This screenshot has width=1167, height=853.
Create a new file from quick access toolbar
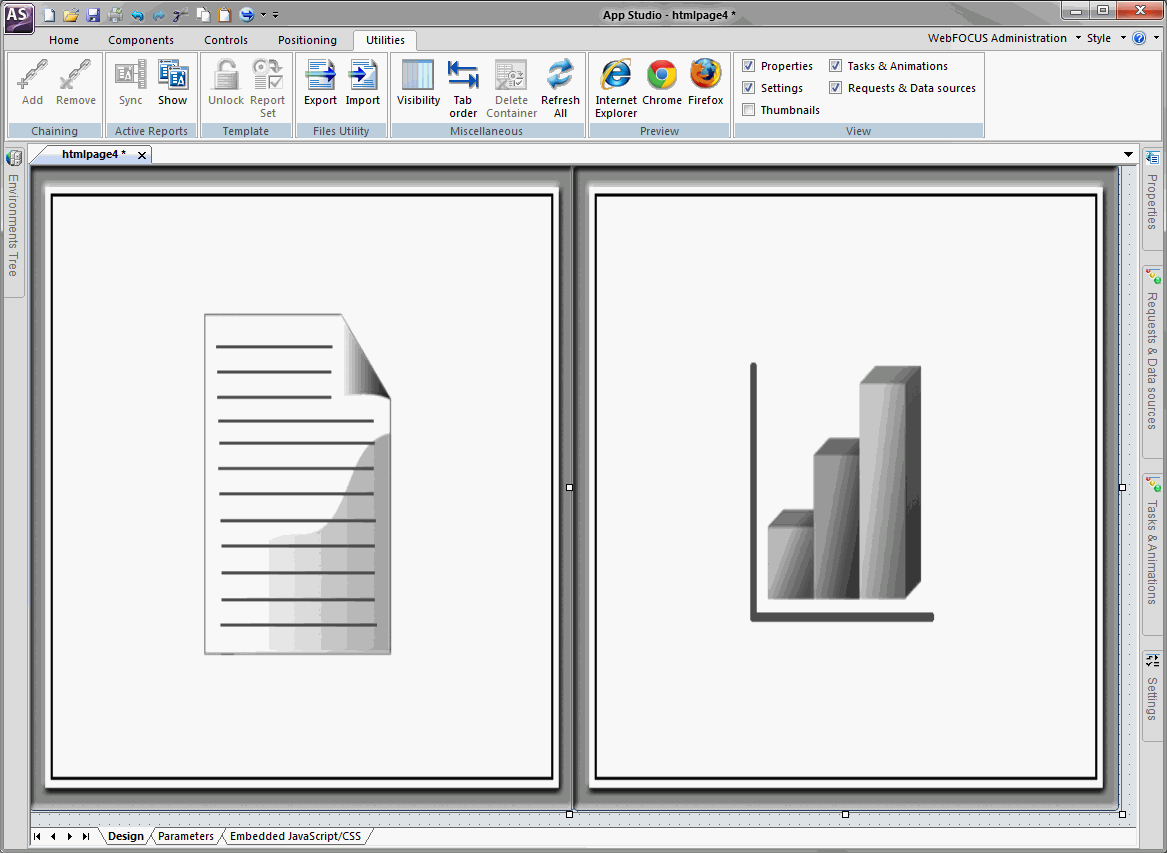pyautogui.click(x=49, y=15)
